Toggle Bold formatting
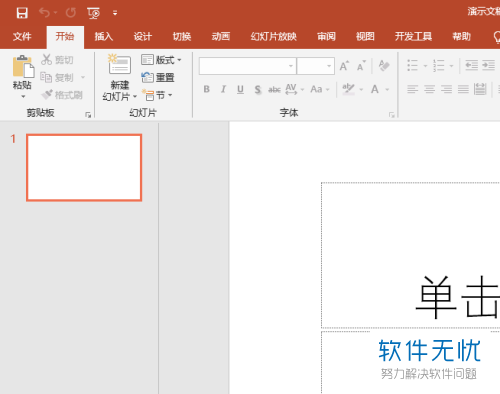Viewport: 500px width, 394px height. tap(207, 89)
